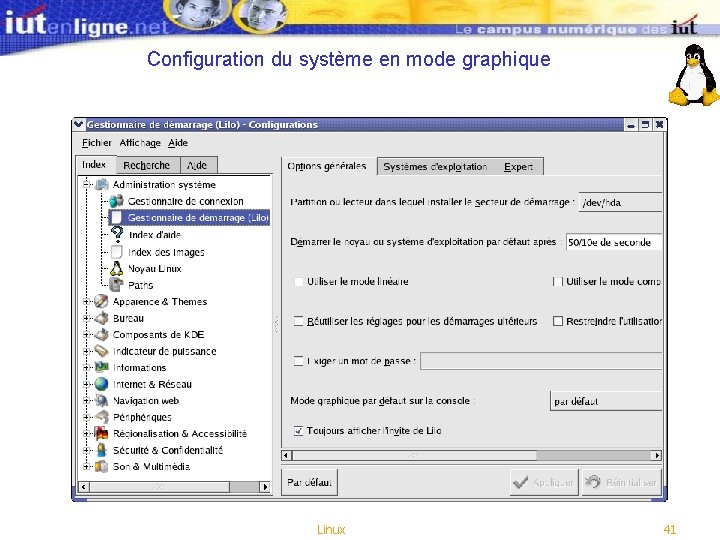Select the Paths tree item
Image resolution: width=720 pixels, height=540 pixels.
pyautogui.click(x=141, y=285)
